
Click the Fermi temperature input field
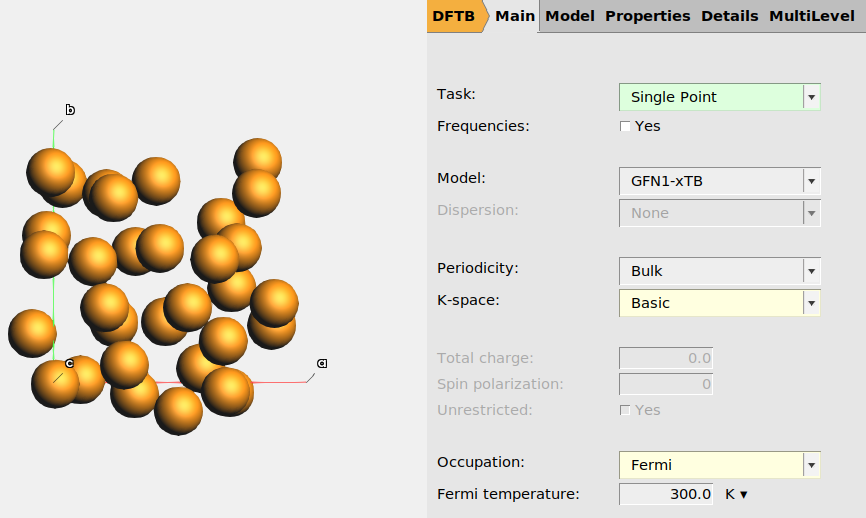click(666, 494)
